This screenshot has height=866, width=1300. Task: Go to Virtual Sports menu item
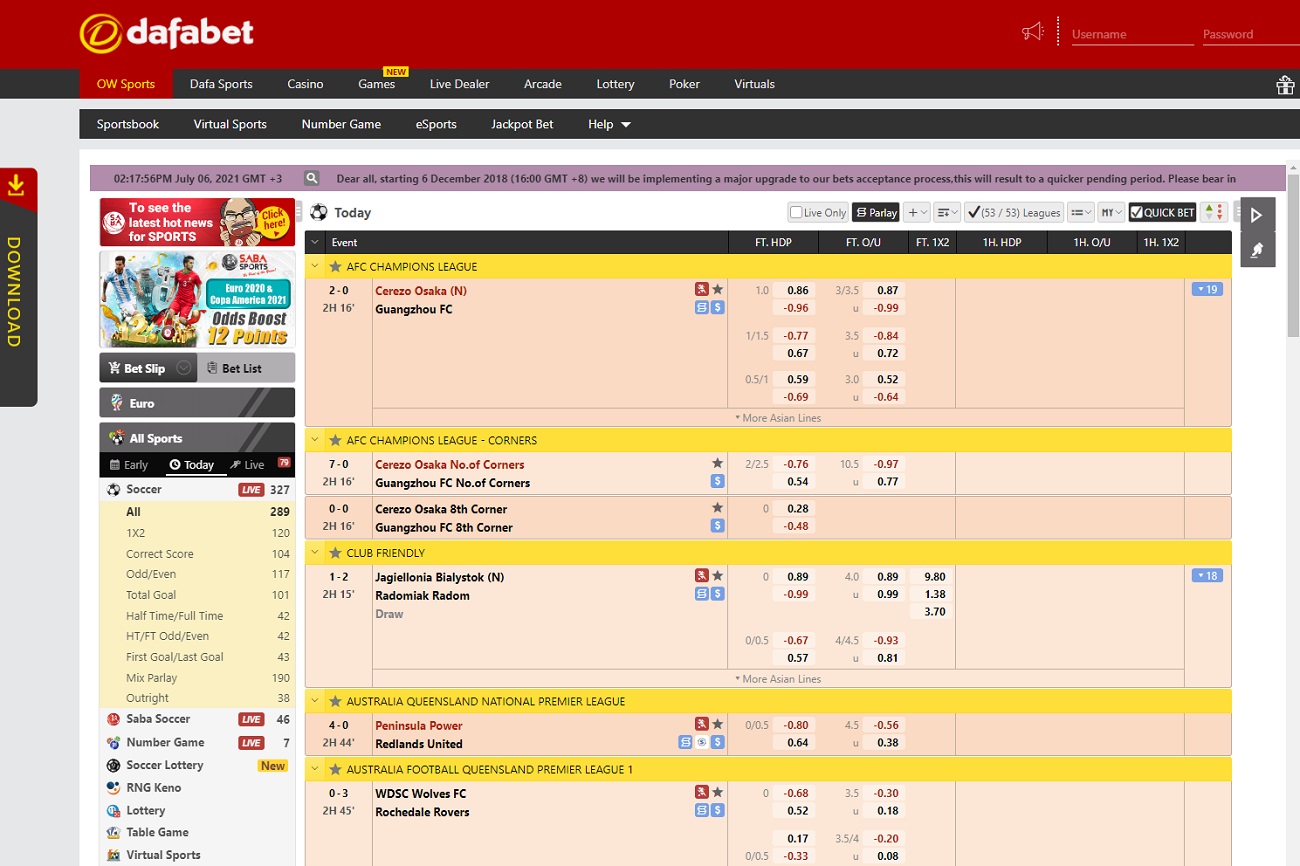pos(230,124)
